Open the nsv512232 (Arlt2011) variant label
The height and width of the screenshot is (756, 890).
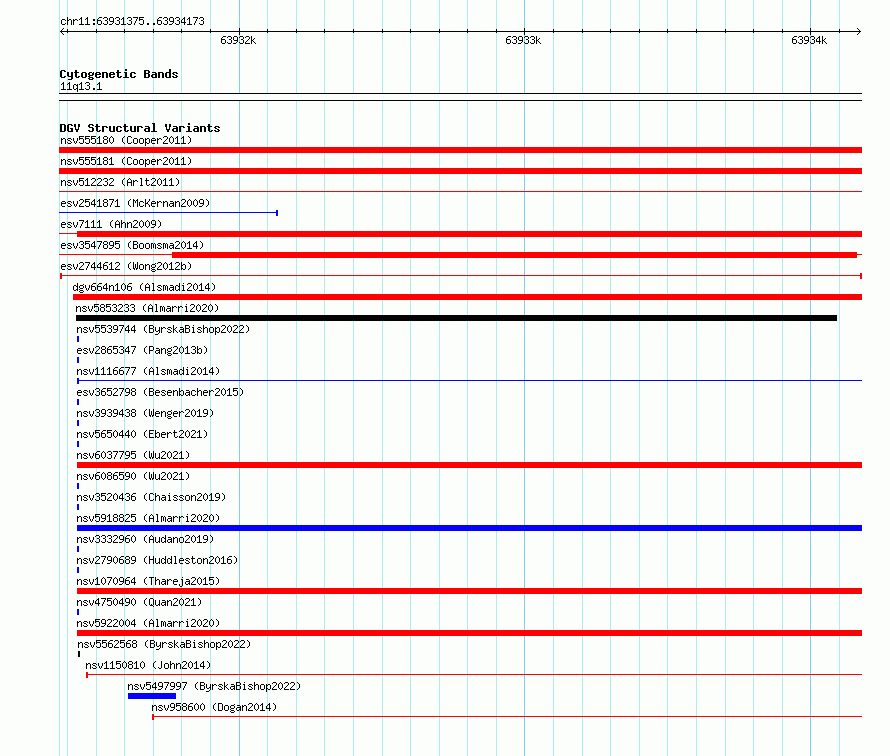pyautogui.click(x=120, y=182)
